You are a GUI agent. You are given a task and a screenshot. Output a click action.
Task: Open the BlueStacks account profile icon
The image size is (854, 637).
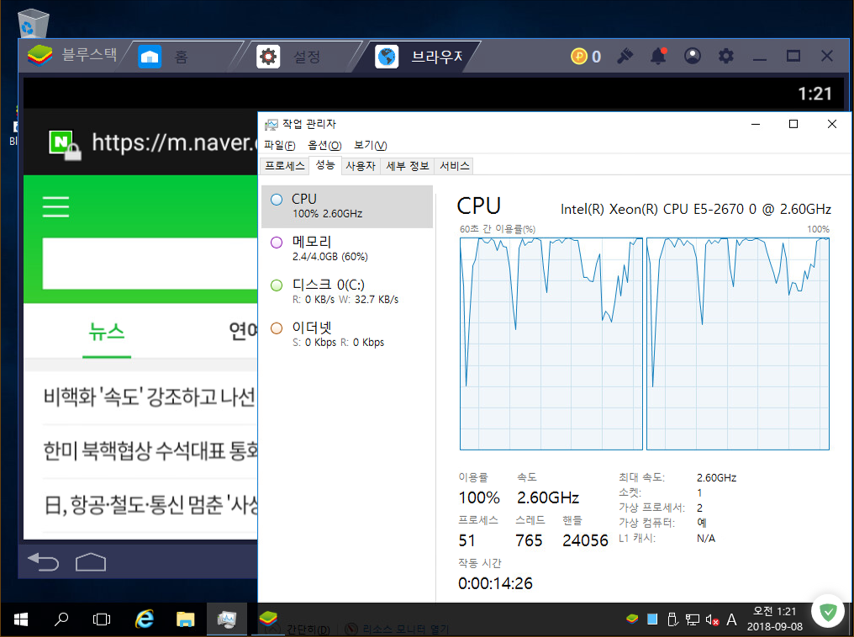tap(692, 56)
